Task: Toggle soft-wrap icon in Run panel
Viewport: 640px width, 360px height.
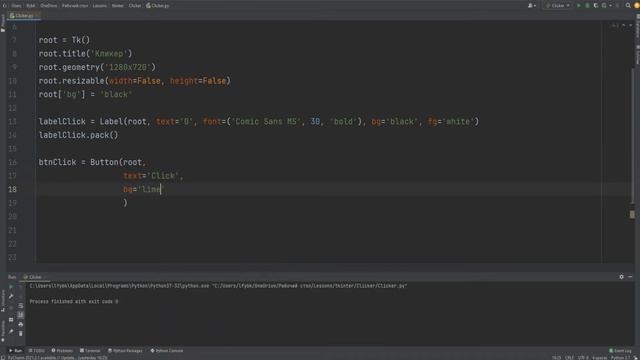Action: click(x=20, y=306)
